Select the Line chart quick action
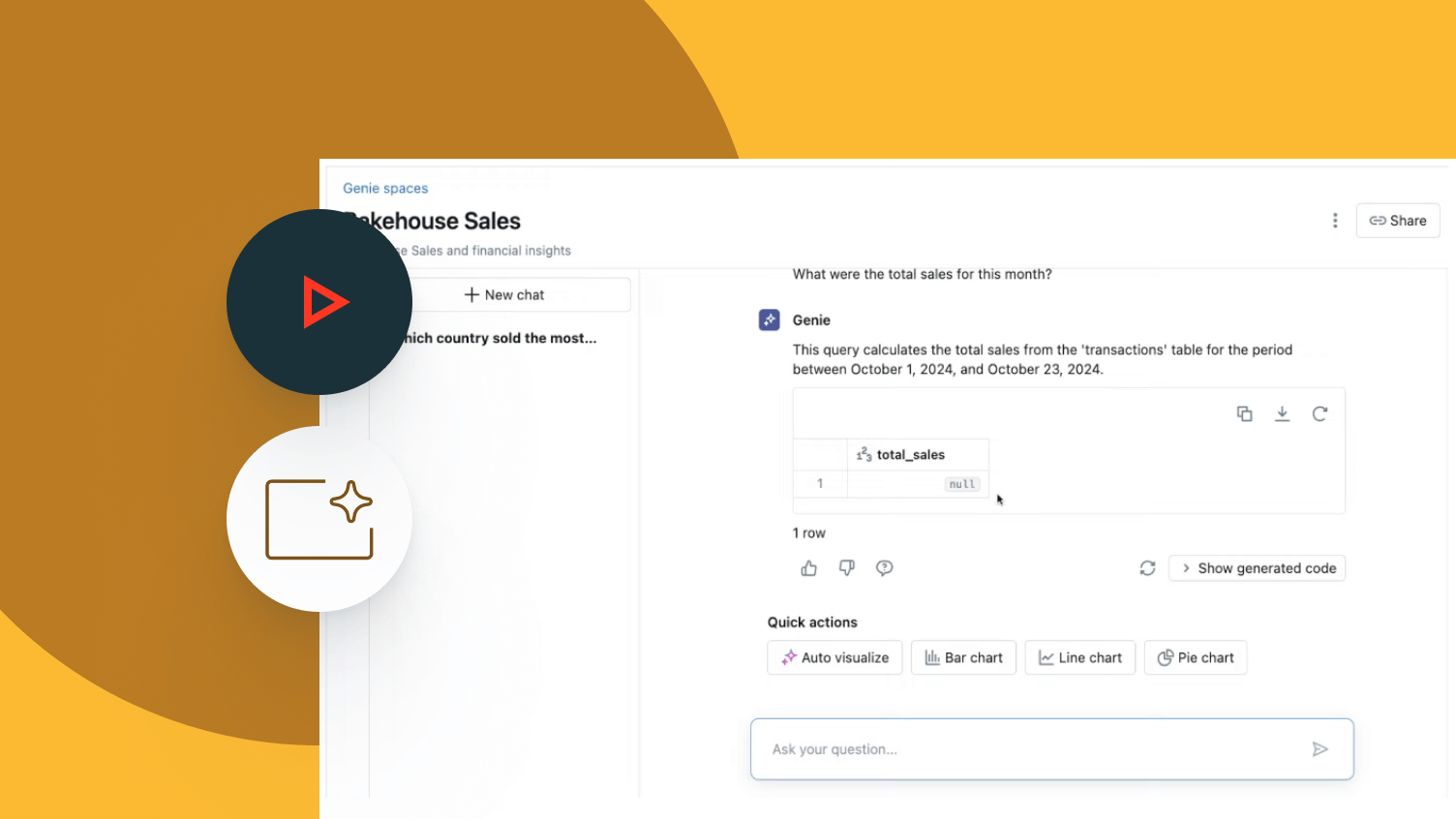Screen dimensions: 1456x819 click(1079, 657)
